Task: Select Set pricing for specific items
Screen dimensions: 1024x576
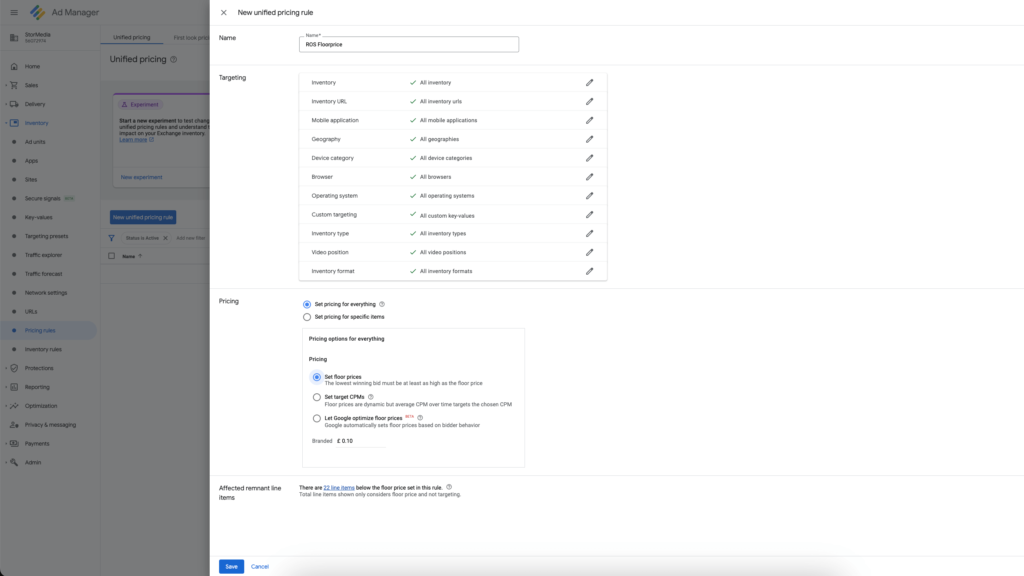Action: point(307,317)
